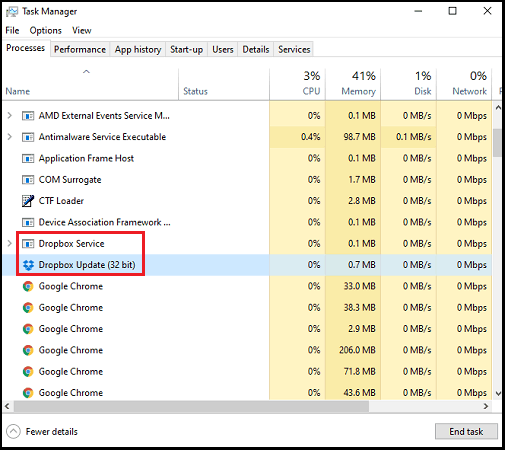Click the AMD External Events Service process icon
The image size is (505, 450).
(x=28, y=116)
